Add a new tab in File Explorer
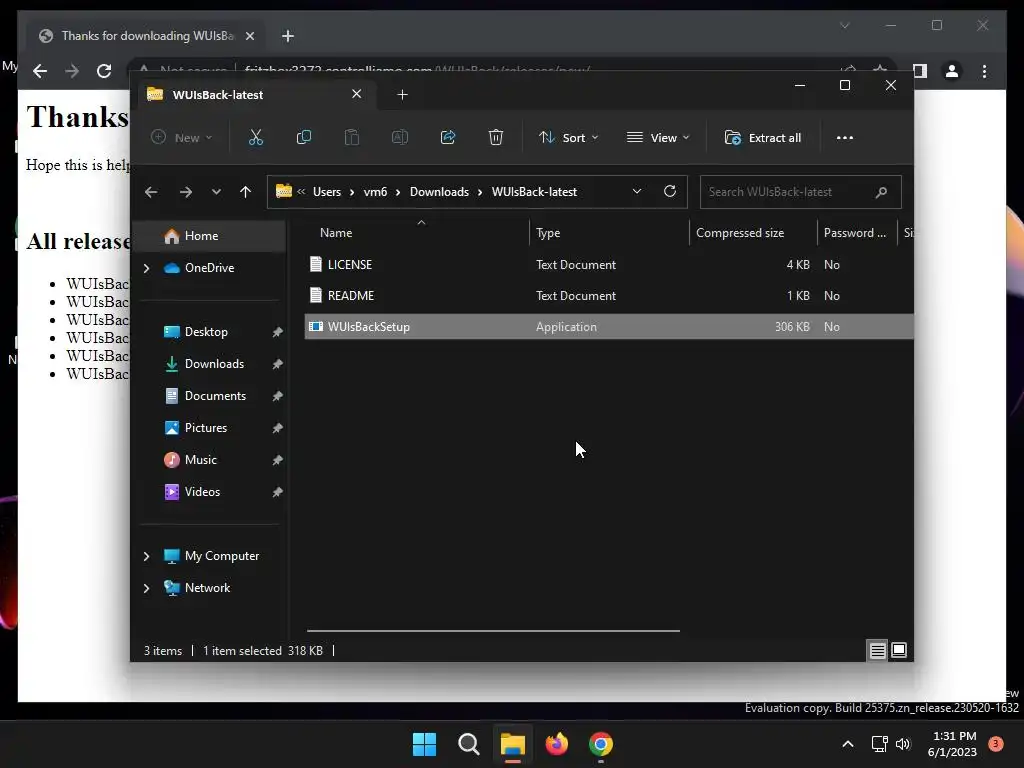 point(402,95)
